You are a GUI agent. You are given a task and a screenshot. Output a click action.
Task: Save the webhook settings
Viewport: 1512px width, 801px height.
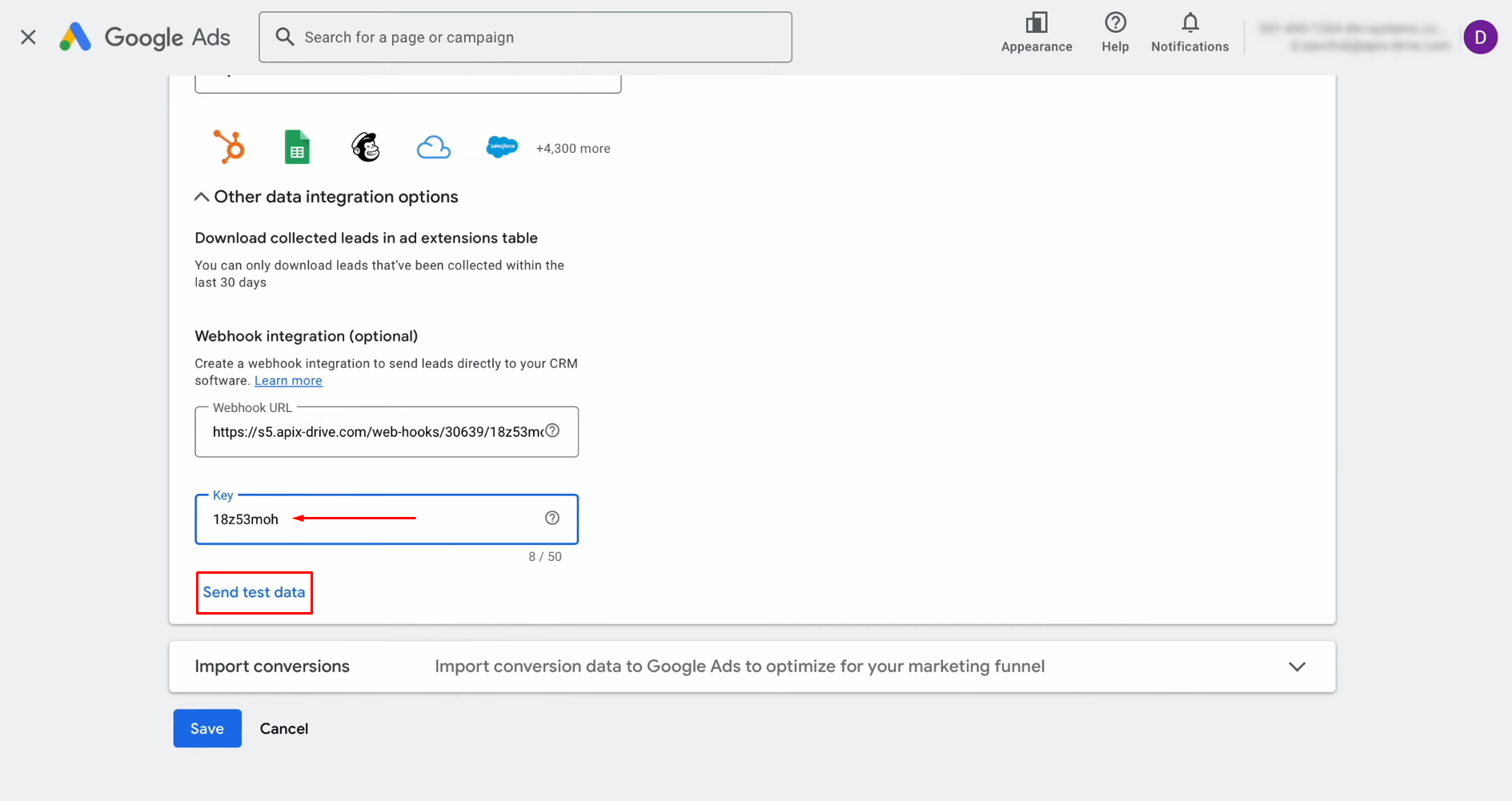[x=207, y=728]
